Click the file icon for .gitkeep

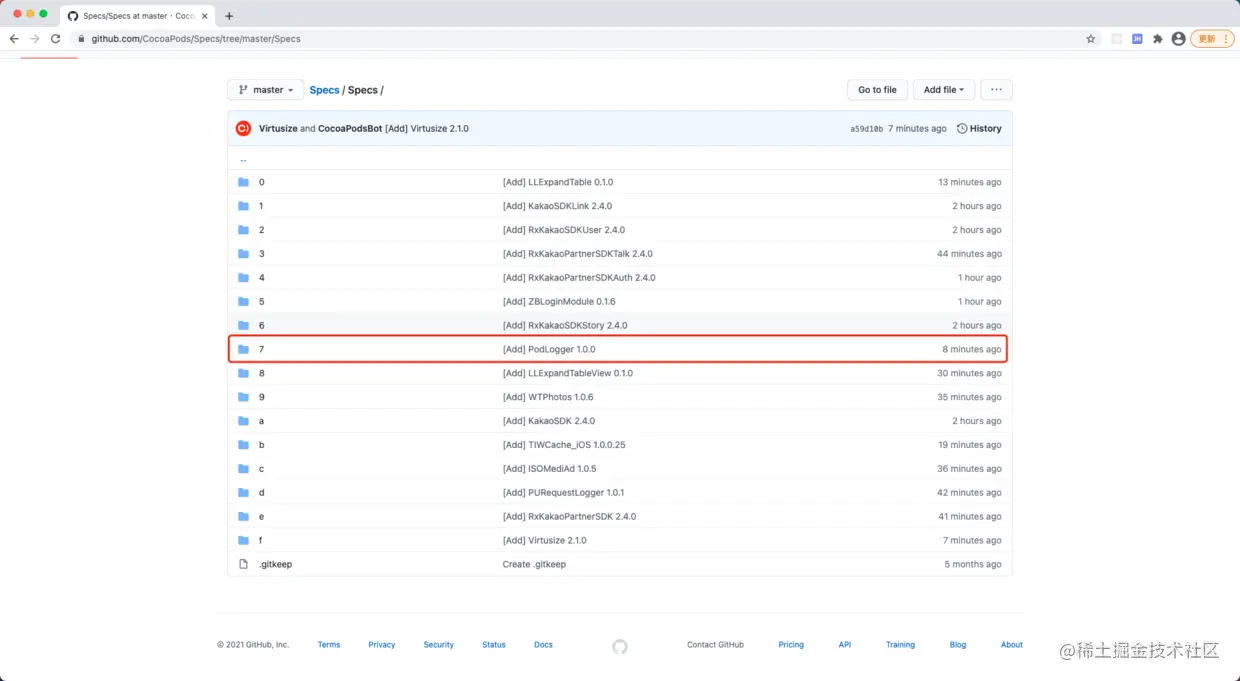point(243,564)
